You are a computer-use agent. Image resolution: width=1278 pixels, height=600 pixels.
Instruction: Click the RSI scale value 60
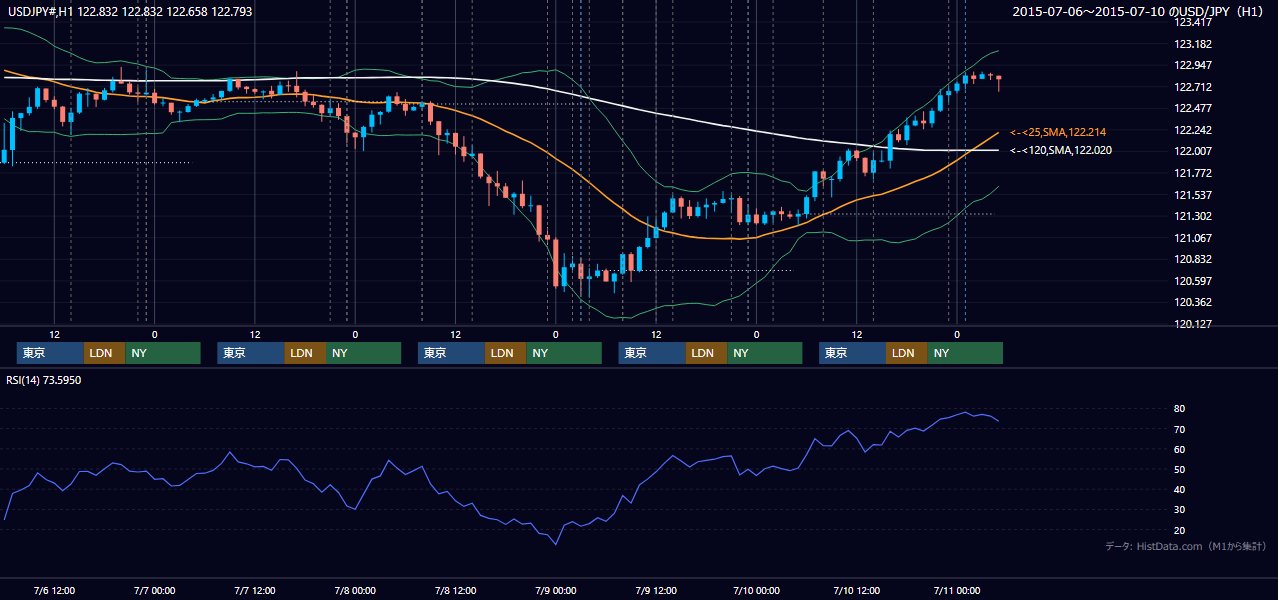pyautogui.click(x=1180, y=449)
